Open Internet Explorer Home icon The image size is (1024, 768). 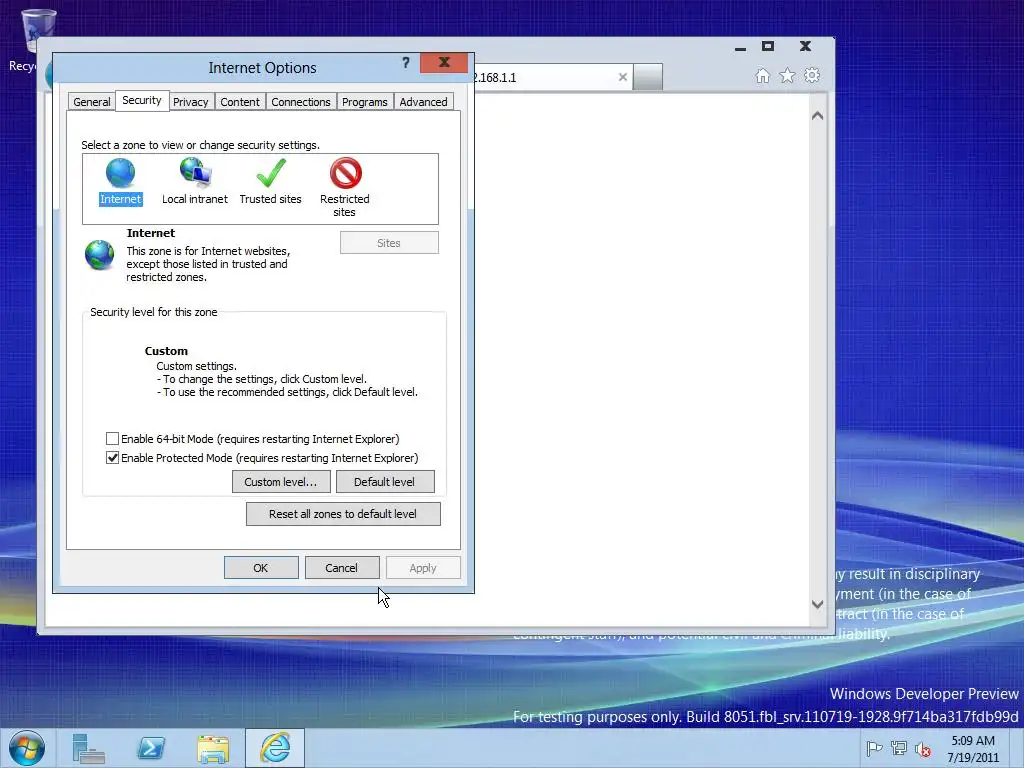[762, 76]
